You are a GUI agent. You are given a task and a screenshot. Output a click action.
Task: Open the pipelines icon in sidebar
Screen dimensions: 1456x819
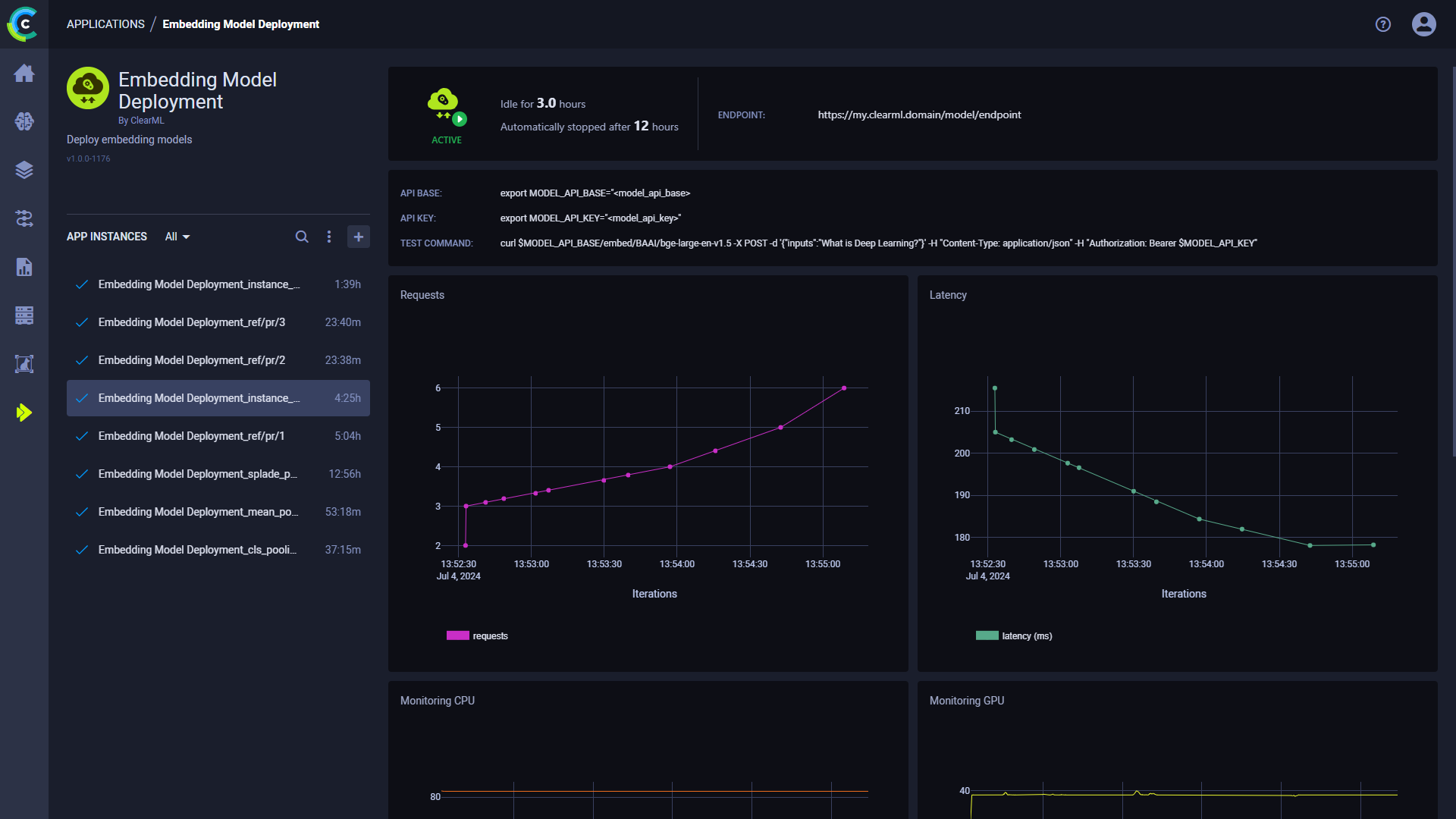(x=24, y=218)
